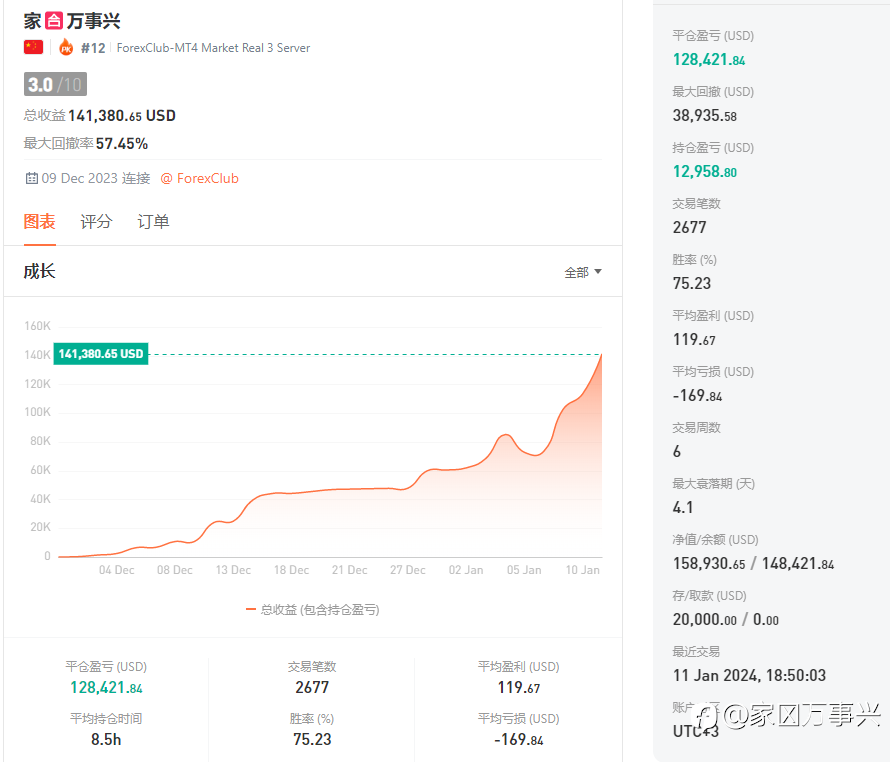Viewport: 890px width, 762px height.
Task: Switch to the 图表 tab
Action: pyautogui.click(x=39, y=221)
